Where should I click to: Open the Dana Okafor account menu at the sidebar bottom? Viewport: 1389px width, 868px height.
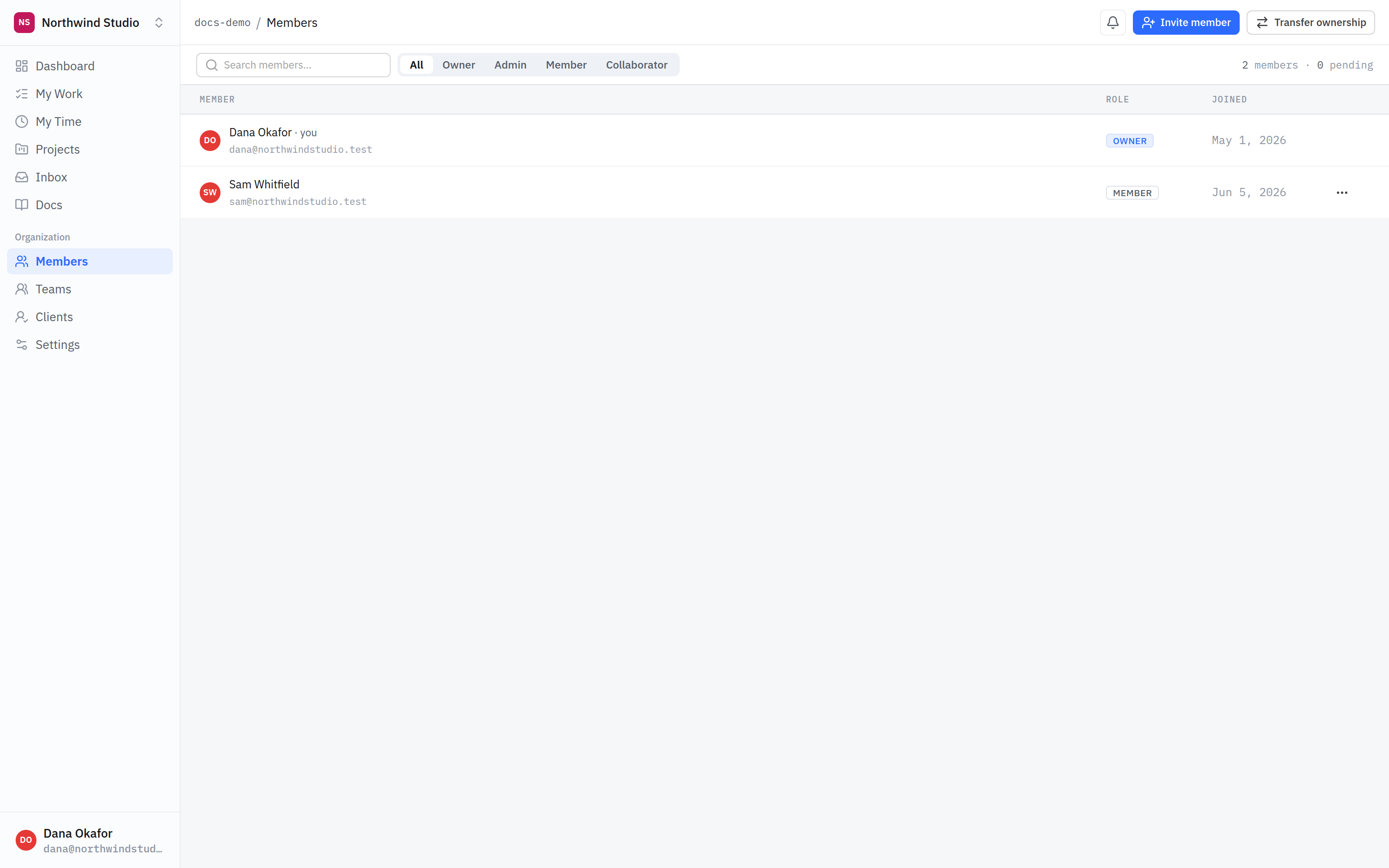(89, 840)
